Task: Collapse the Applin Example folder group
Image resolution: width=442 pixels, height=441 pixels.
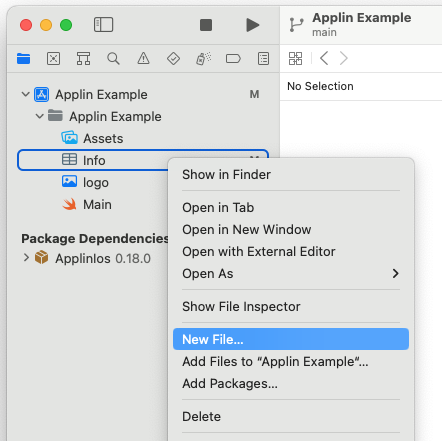Action: [x=40, y=116]
